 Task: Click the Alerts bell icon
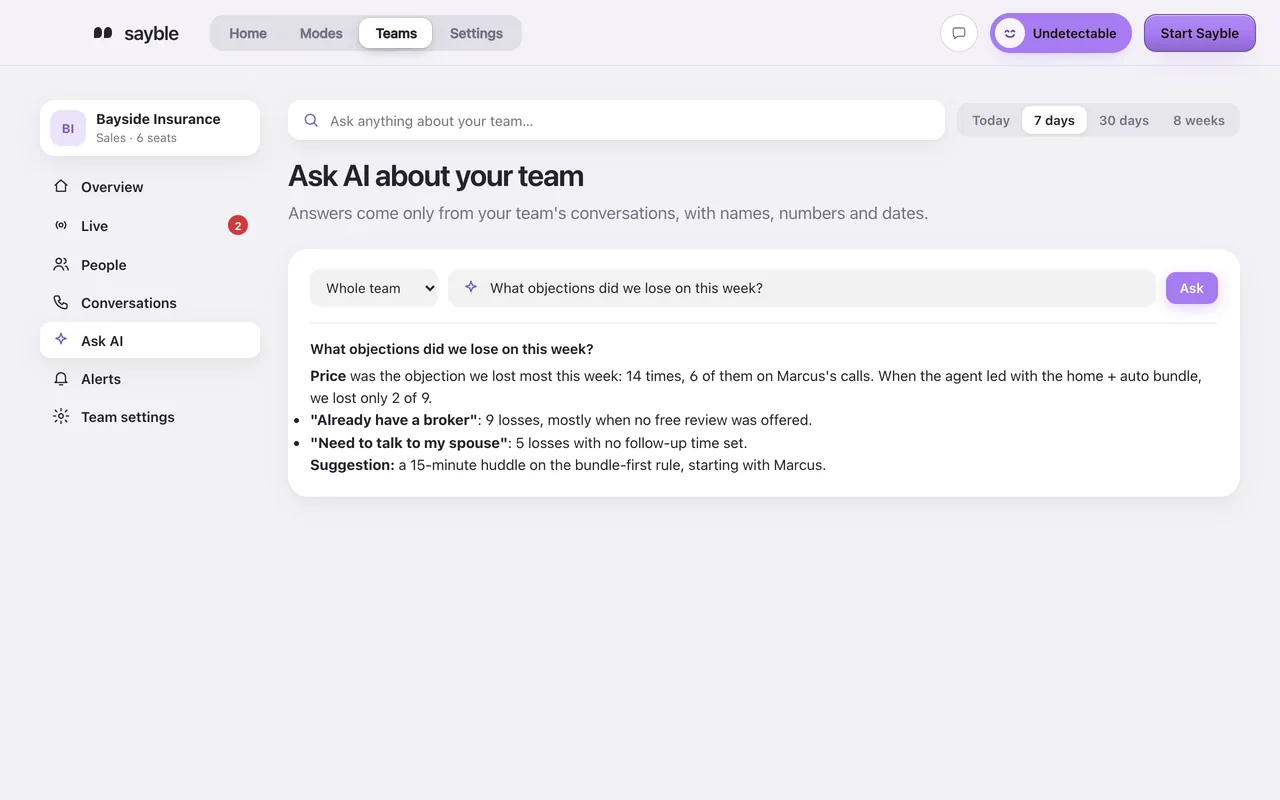(x=61, y=379)
